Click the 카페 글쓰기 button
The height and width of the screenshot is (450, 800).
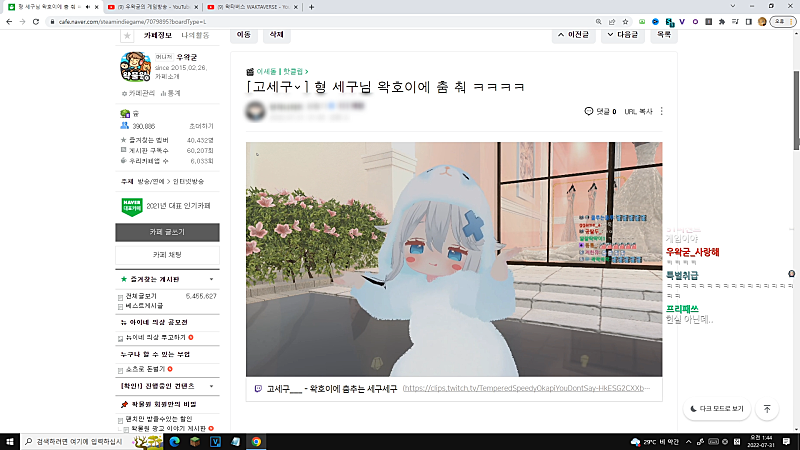tap(167, 232)
